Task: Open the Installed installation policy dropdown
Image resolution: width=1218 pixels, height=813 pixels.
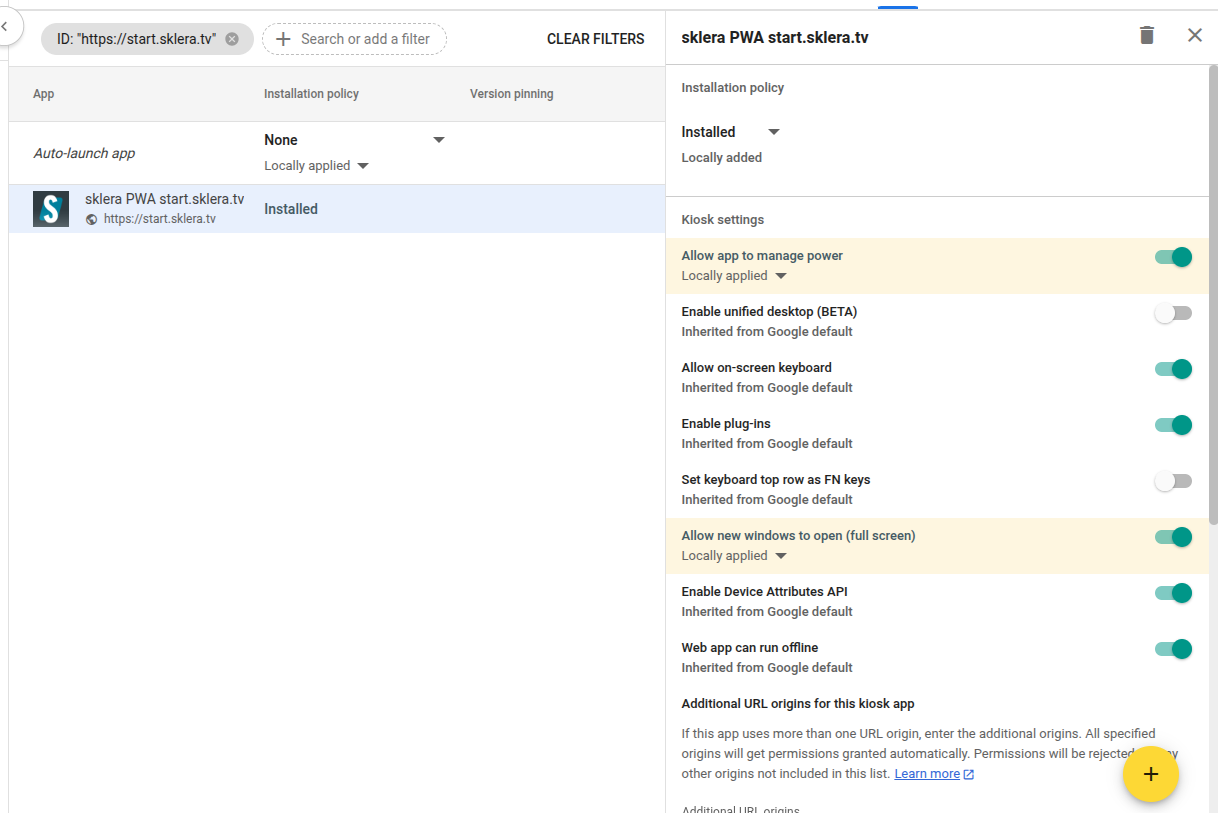Action: tap(730, 132)
